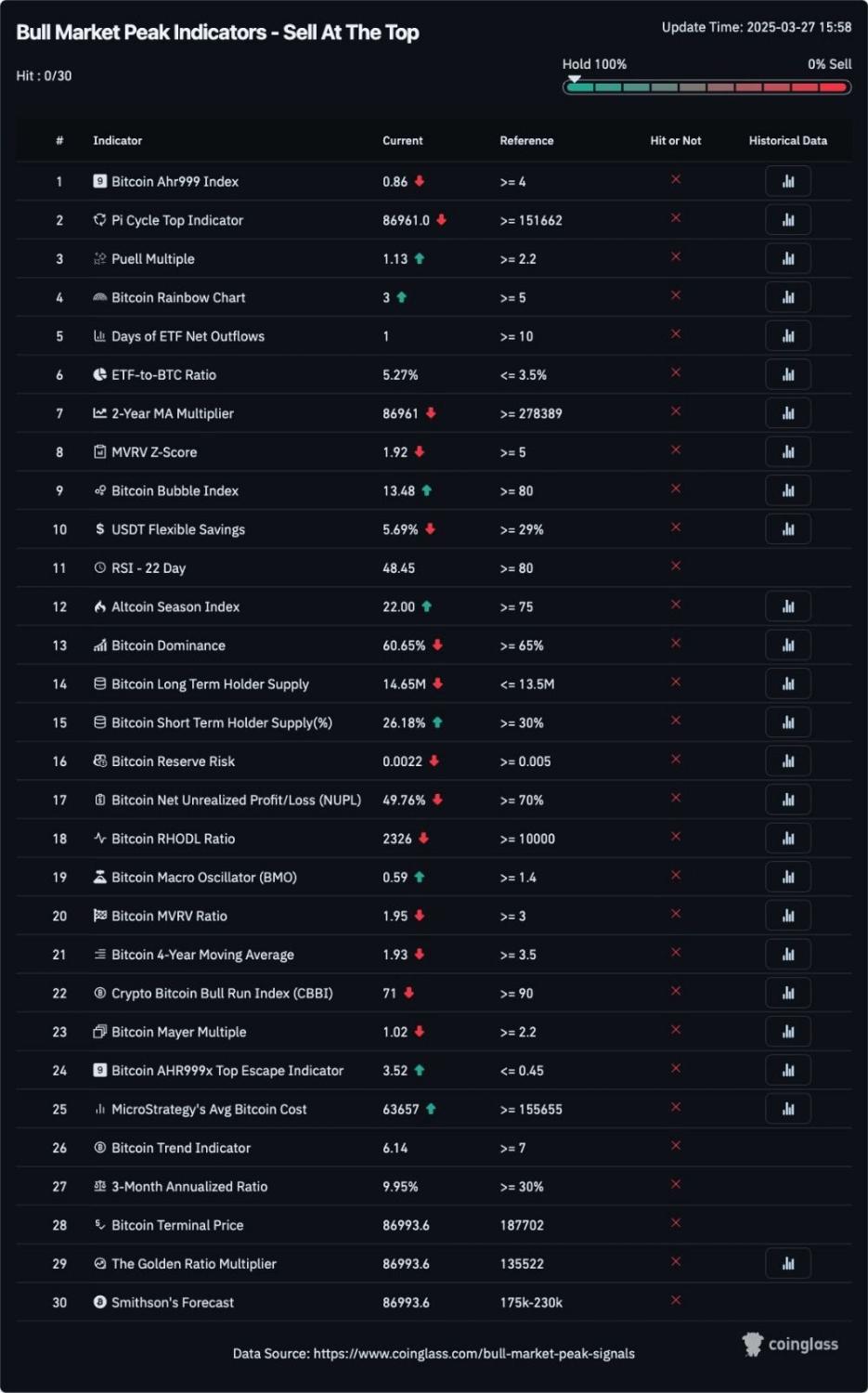Select the Historical Data column header
The image size is (868, 1393).
(787, 141)
